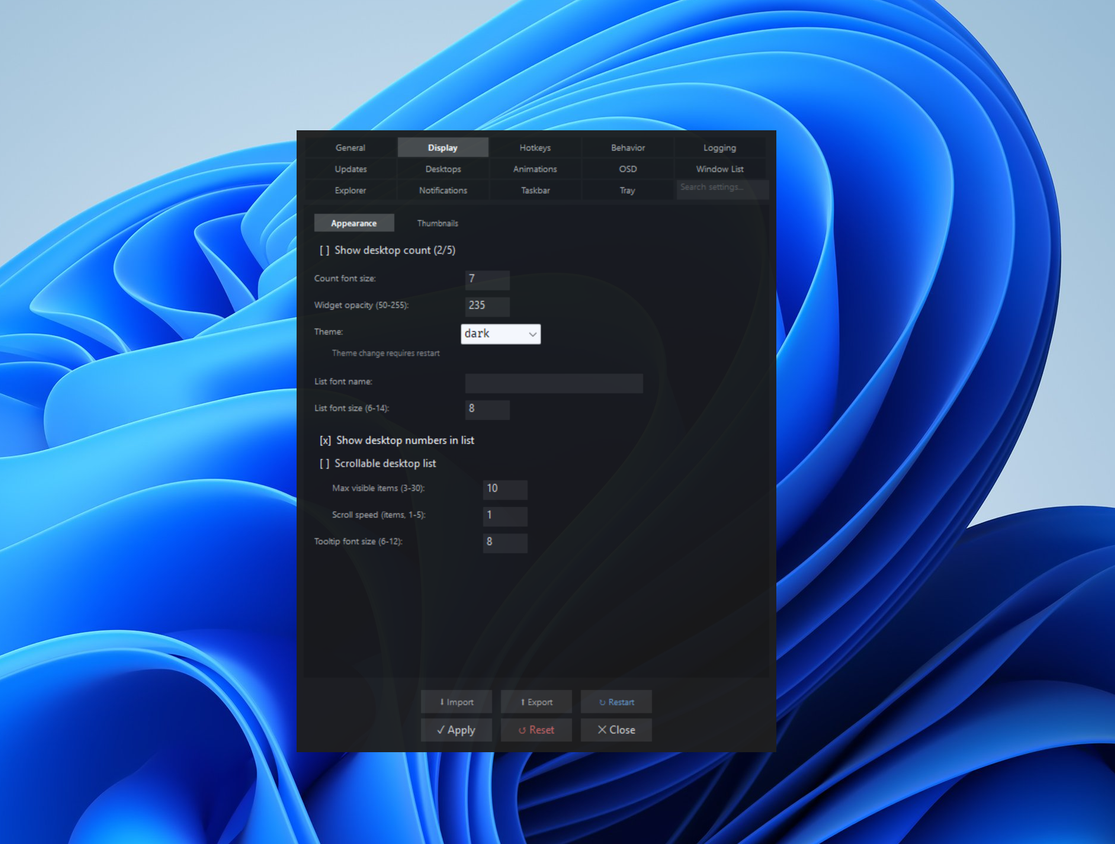Select the Window List tab
Image resolution: width=1115 pixels, height=844 pixels.
[720, 169]
